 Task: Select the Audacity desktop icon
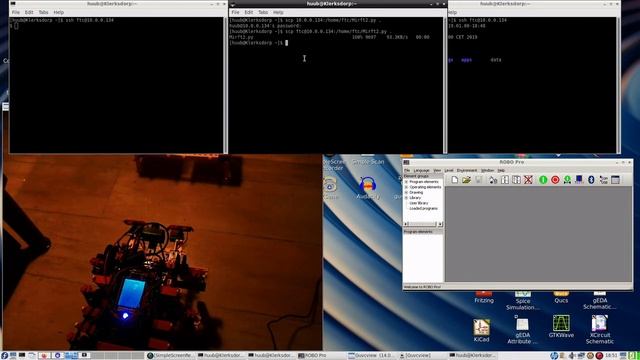click(x=368, y=188)
